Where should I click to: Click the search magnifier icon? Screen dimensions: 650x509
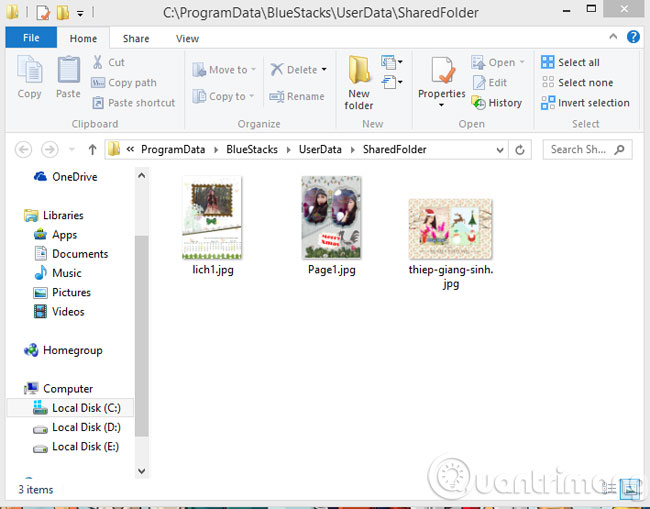tap(619, 149)
